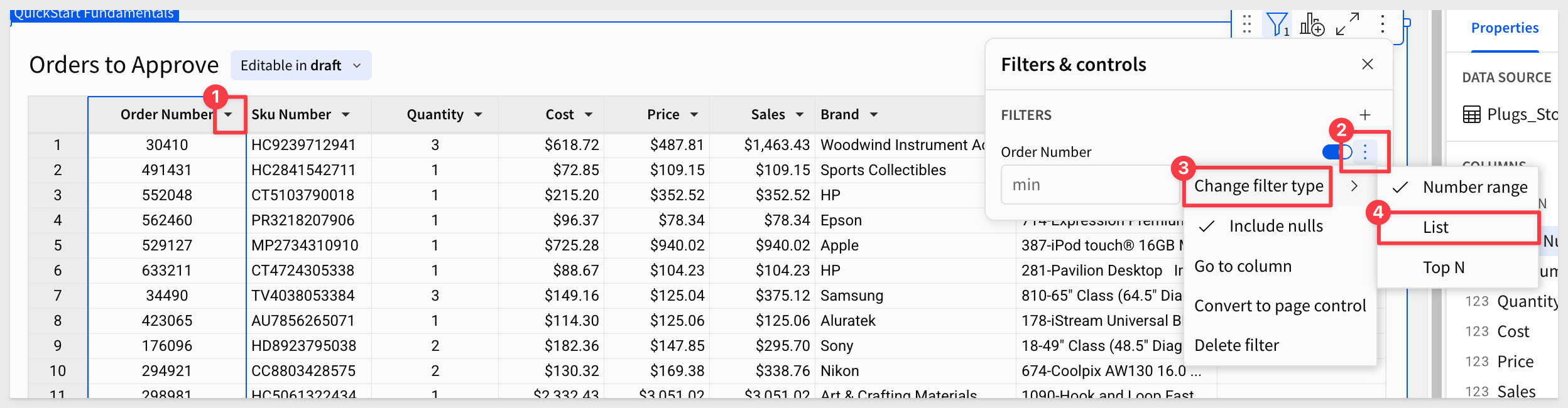Select List filter type
This screenshot has height=408, width=1568.
[x=1459, y=227]
